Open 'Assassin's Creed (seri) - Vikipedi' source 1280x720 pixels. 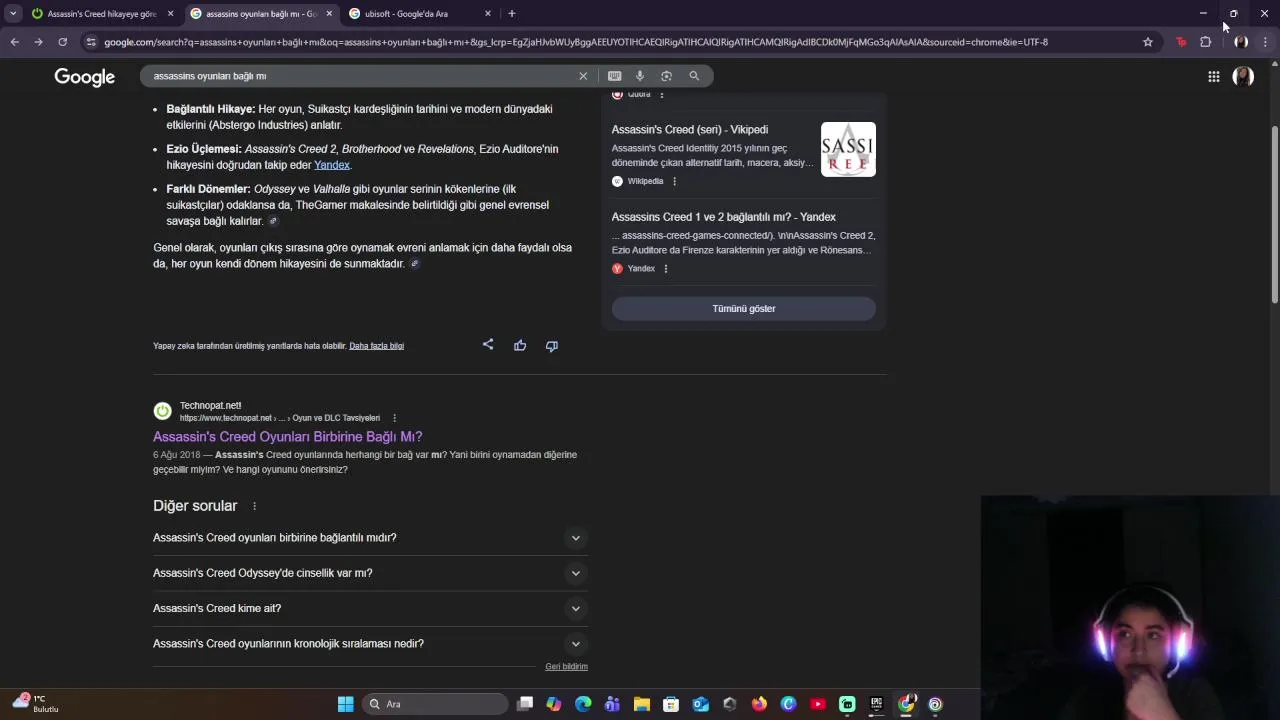[690, 130]
